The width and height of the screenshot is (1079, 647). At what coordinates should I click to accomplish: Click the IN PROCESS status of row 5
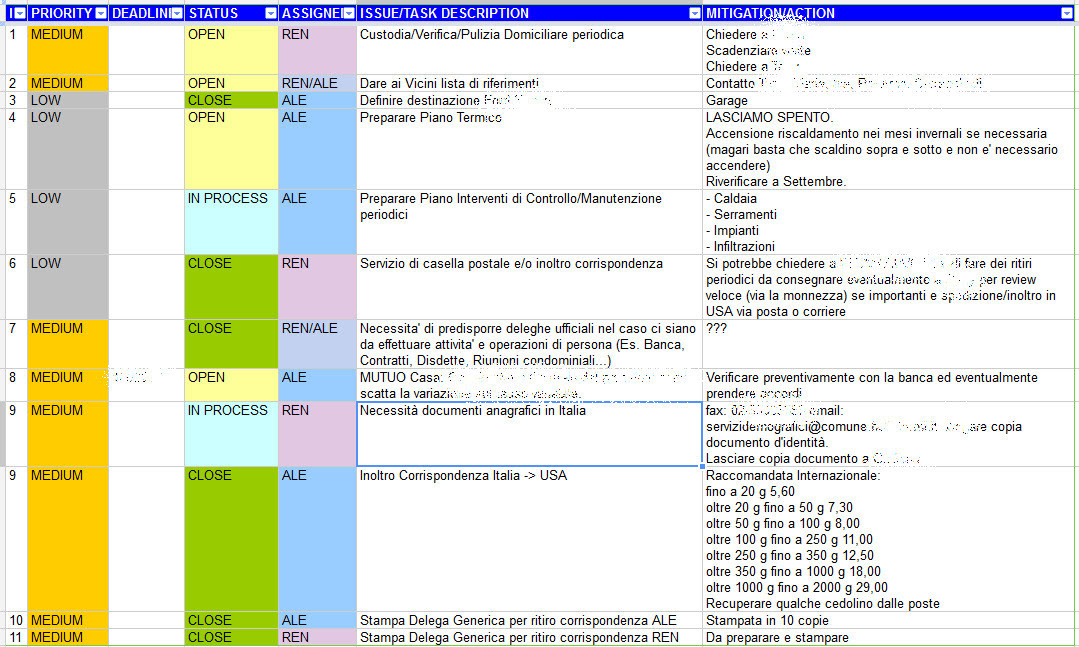point(231,222)
